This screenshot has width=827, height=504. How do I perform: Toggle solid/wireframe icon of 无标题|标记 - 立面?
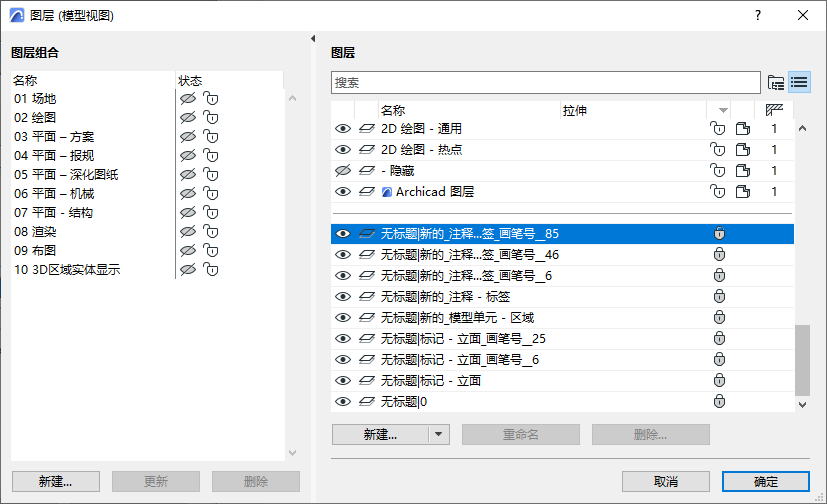click(x=367, y=381)
